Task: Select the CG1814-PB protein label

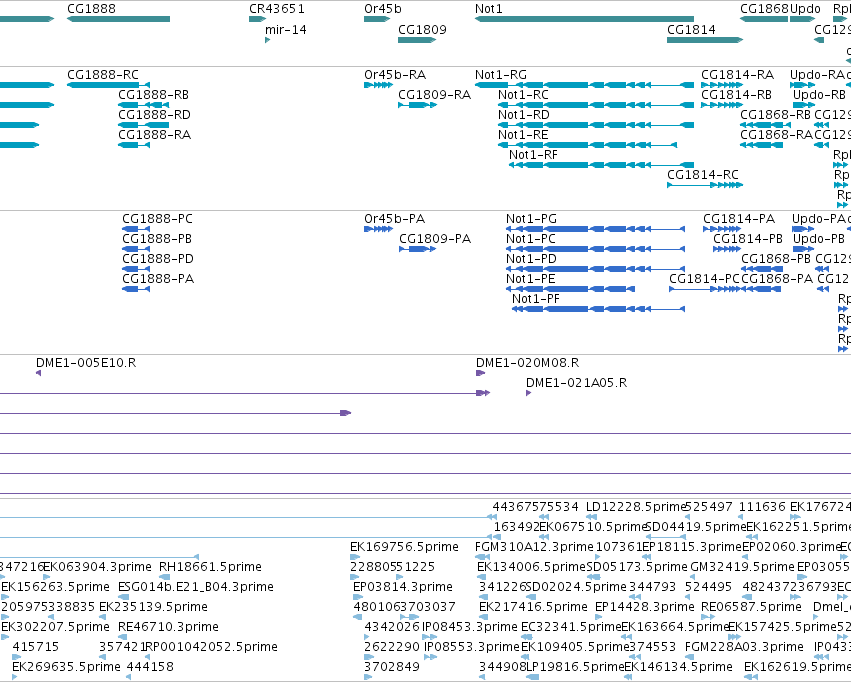Action: [x=748, y=239]
